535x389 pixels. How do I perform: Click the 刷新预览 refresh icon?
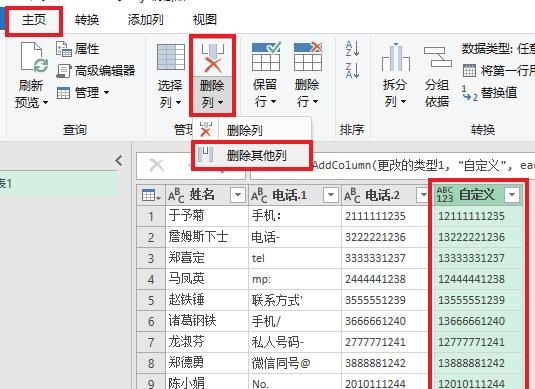tap(33, 58)
